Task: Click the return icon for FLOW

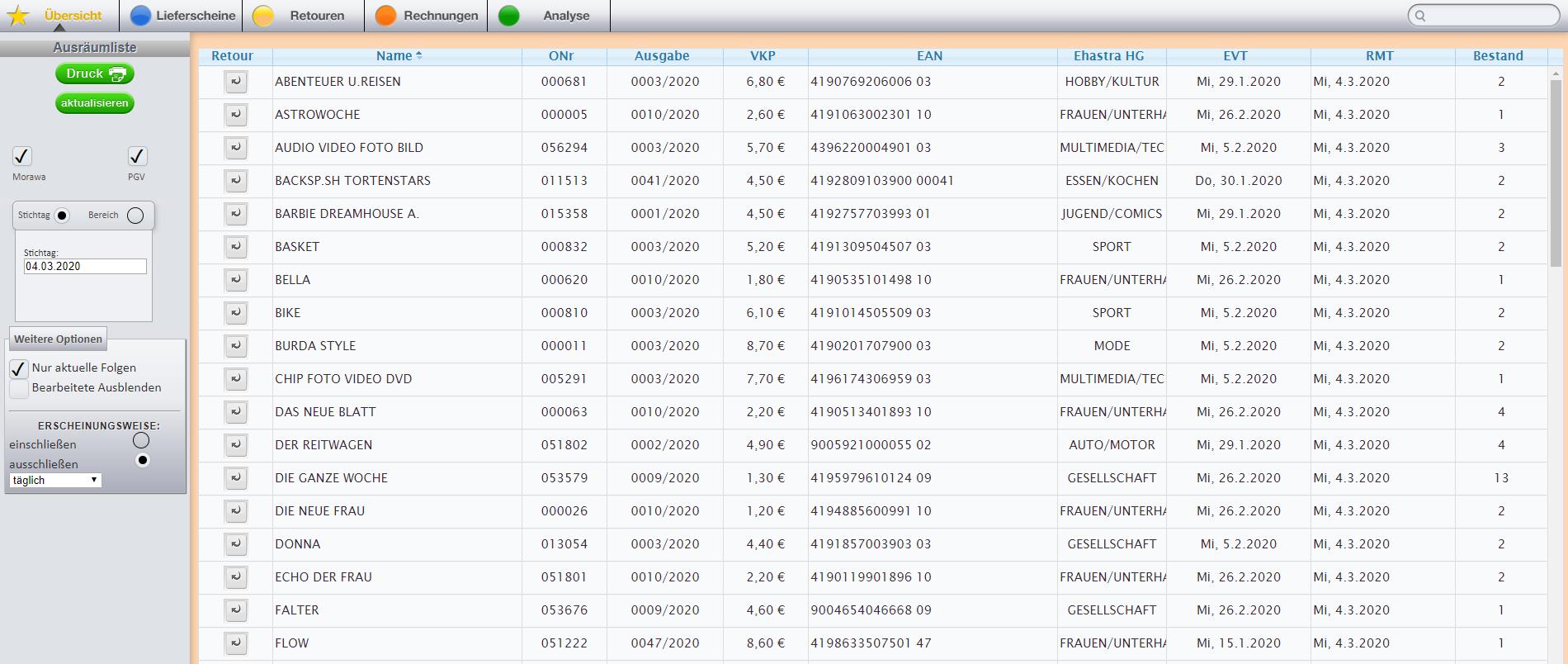Action: click(236, 643)
